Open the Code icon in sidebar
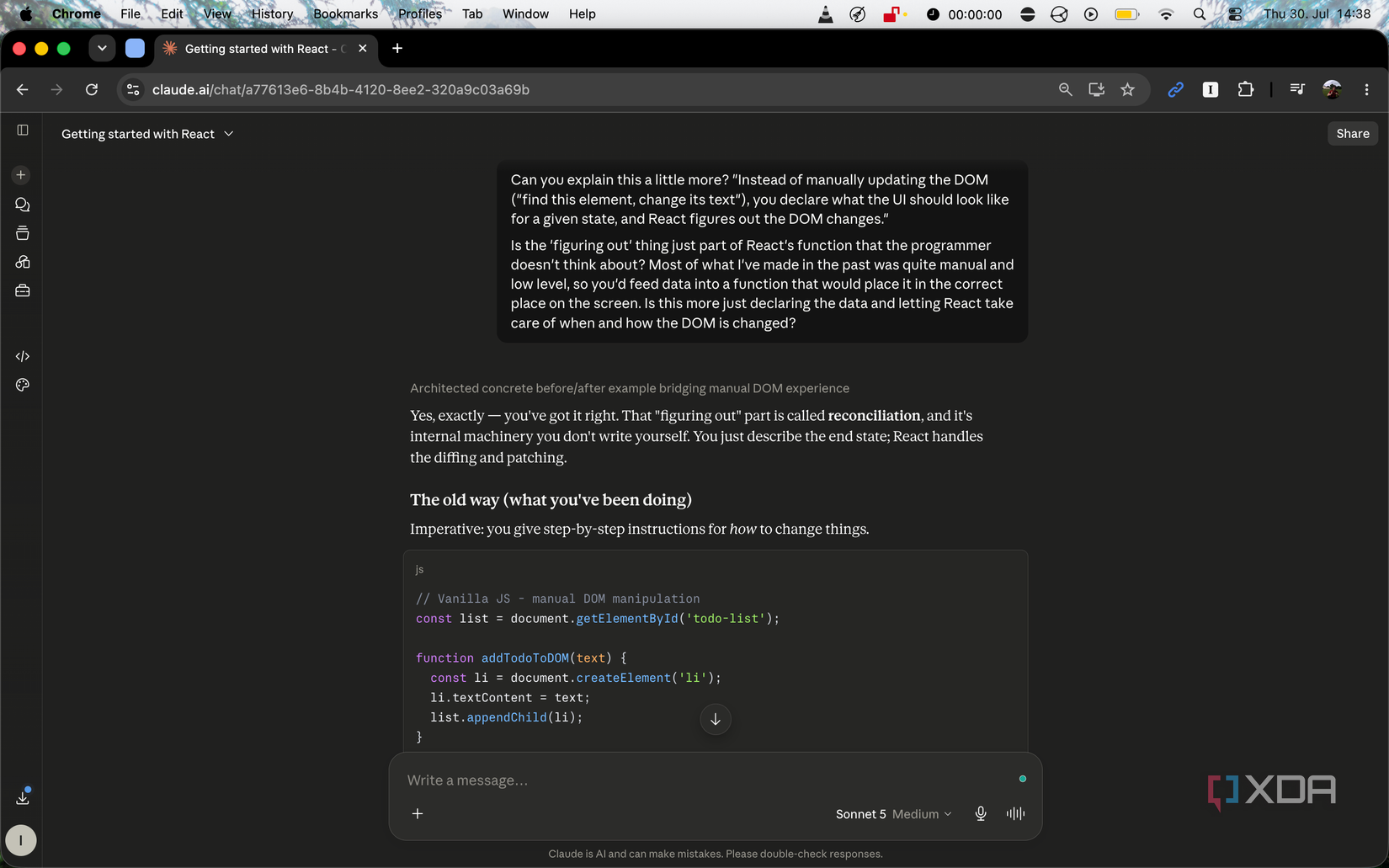 (23, 356)
